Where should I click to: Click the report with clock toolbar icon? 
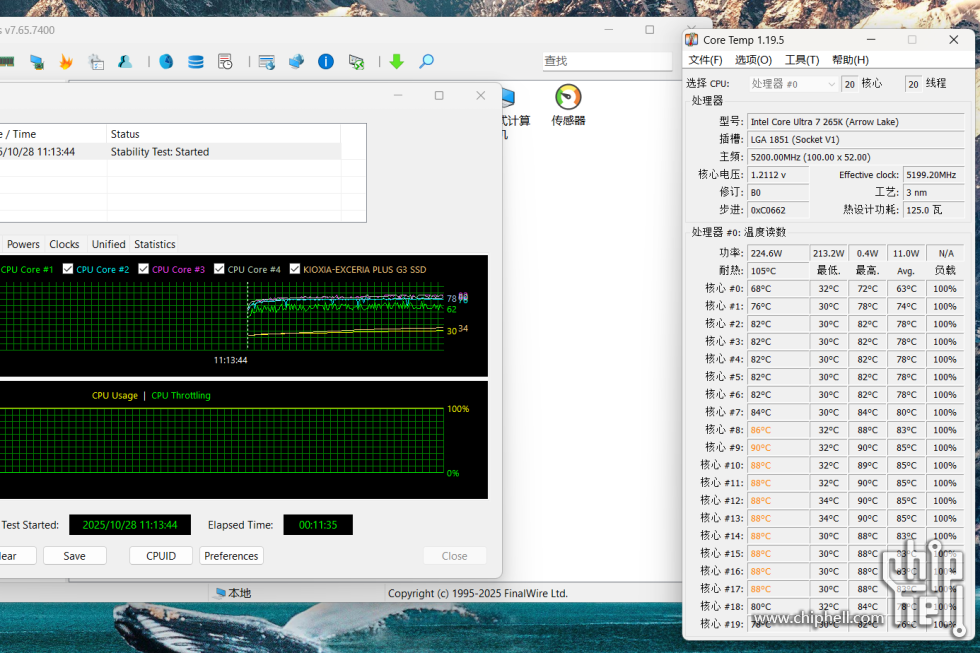pos(225,62)
